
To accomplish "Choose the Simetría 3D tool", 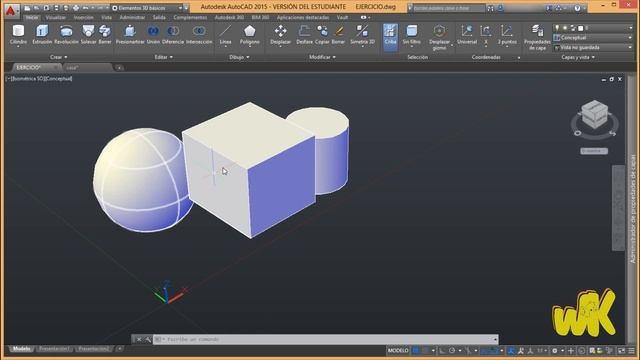I will 362,35.
